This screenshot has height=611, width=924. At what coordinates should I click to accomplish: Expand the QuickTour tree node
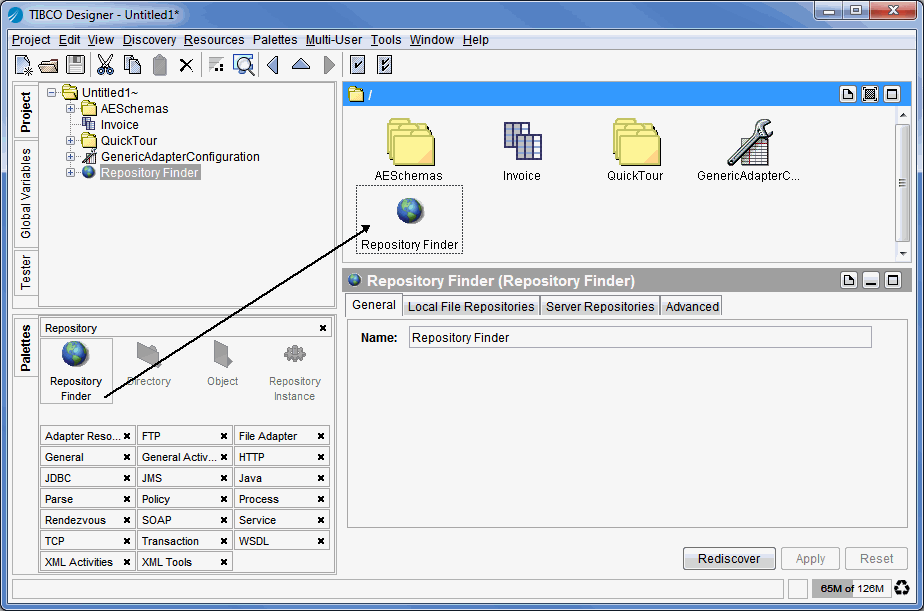(70, 141)
